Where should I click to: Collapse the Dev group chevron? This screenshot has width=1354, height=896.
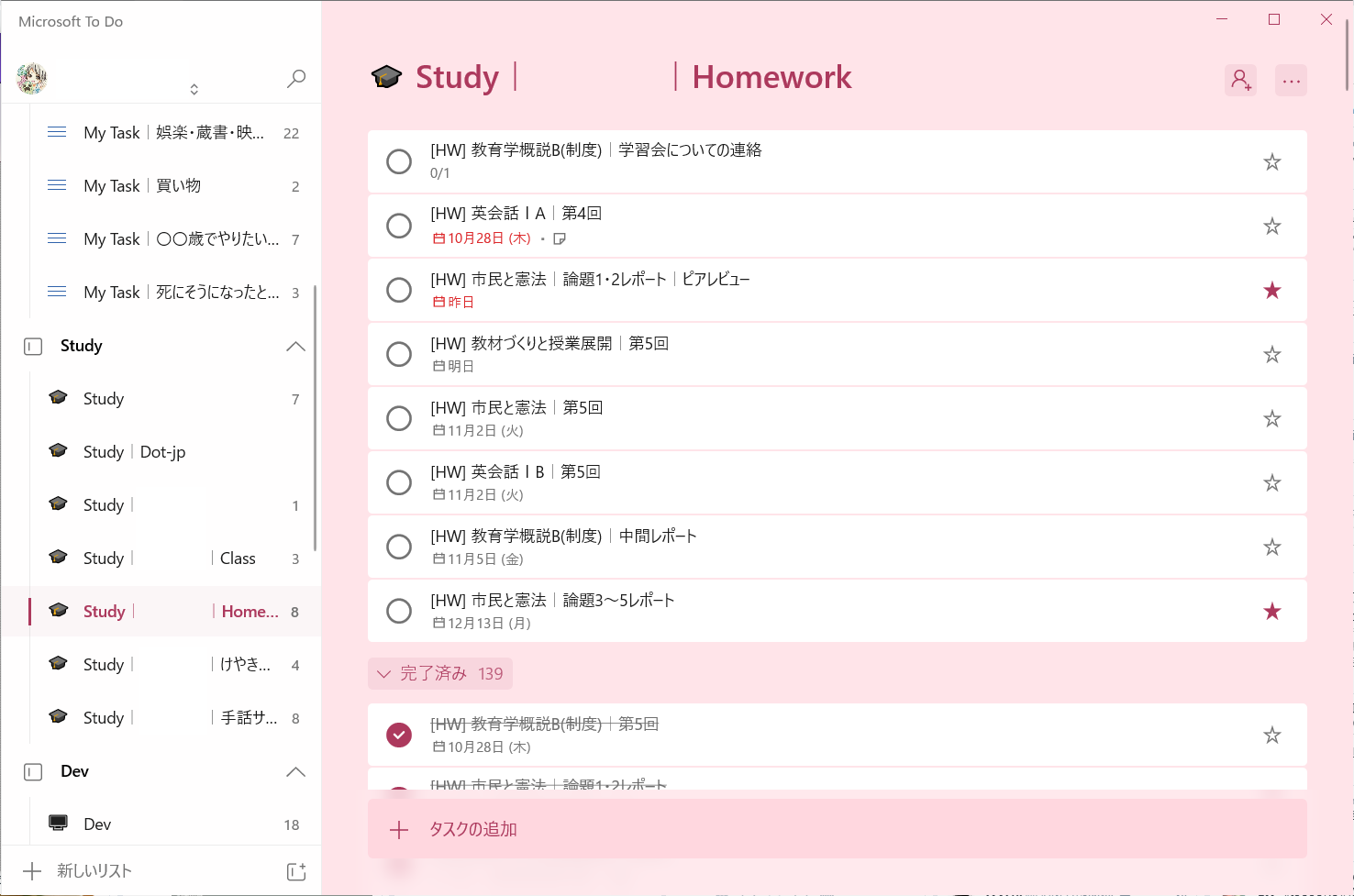click(x=295, y=772)
